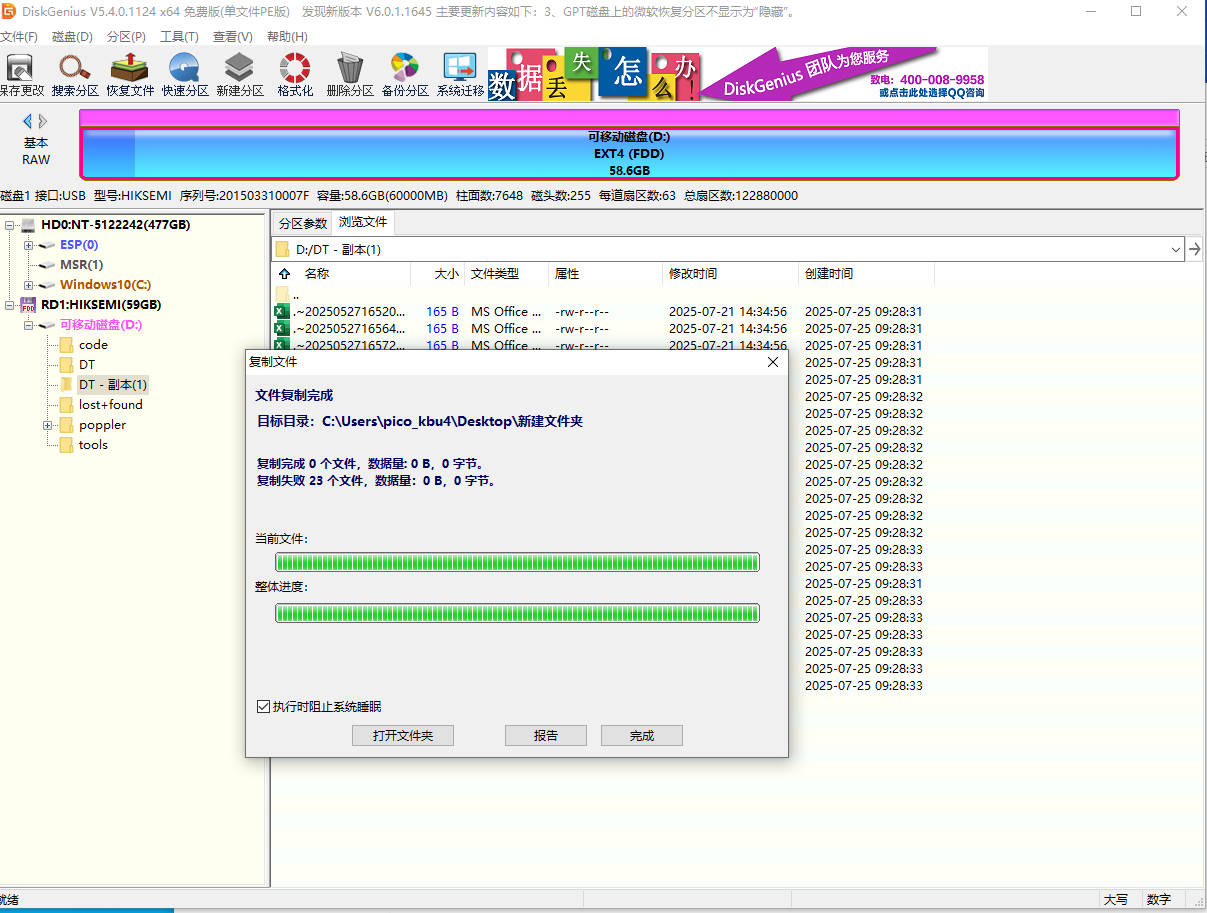The width and height of the screenshot is (1207, 913).
Task: Expand the poppler folder node
Action: pos(48,425)
